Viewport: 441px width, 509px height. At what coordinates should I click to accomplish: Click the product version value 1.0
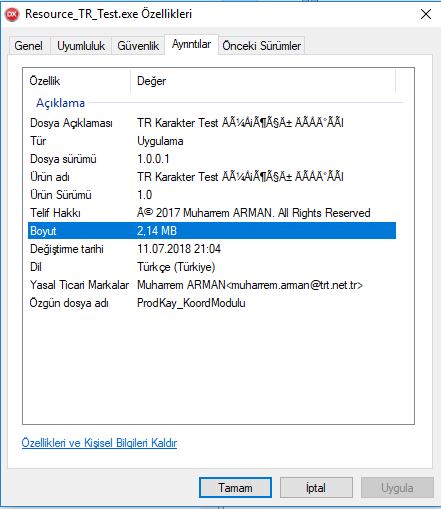click(x=144, y=195)
